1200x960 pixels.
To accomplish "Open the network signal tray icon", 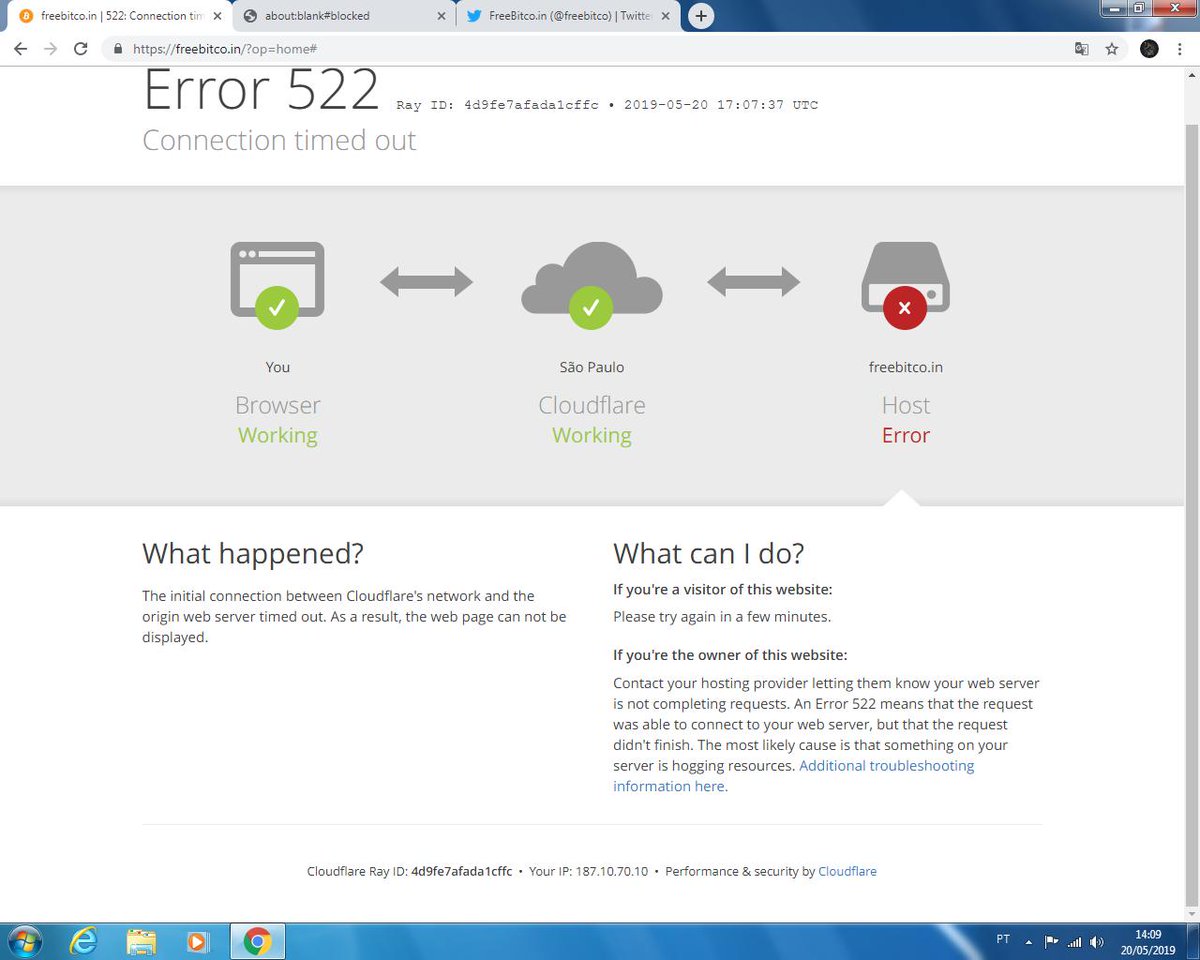I will tap(1075, 941).
